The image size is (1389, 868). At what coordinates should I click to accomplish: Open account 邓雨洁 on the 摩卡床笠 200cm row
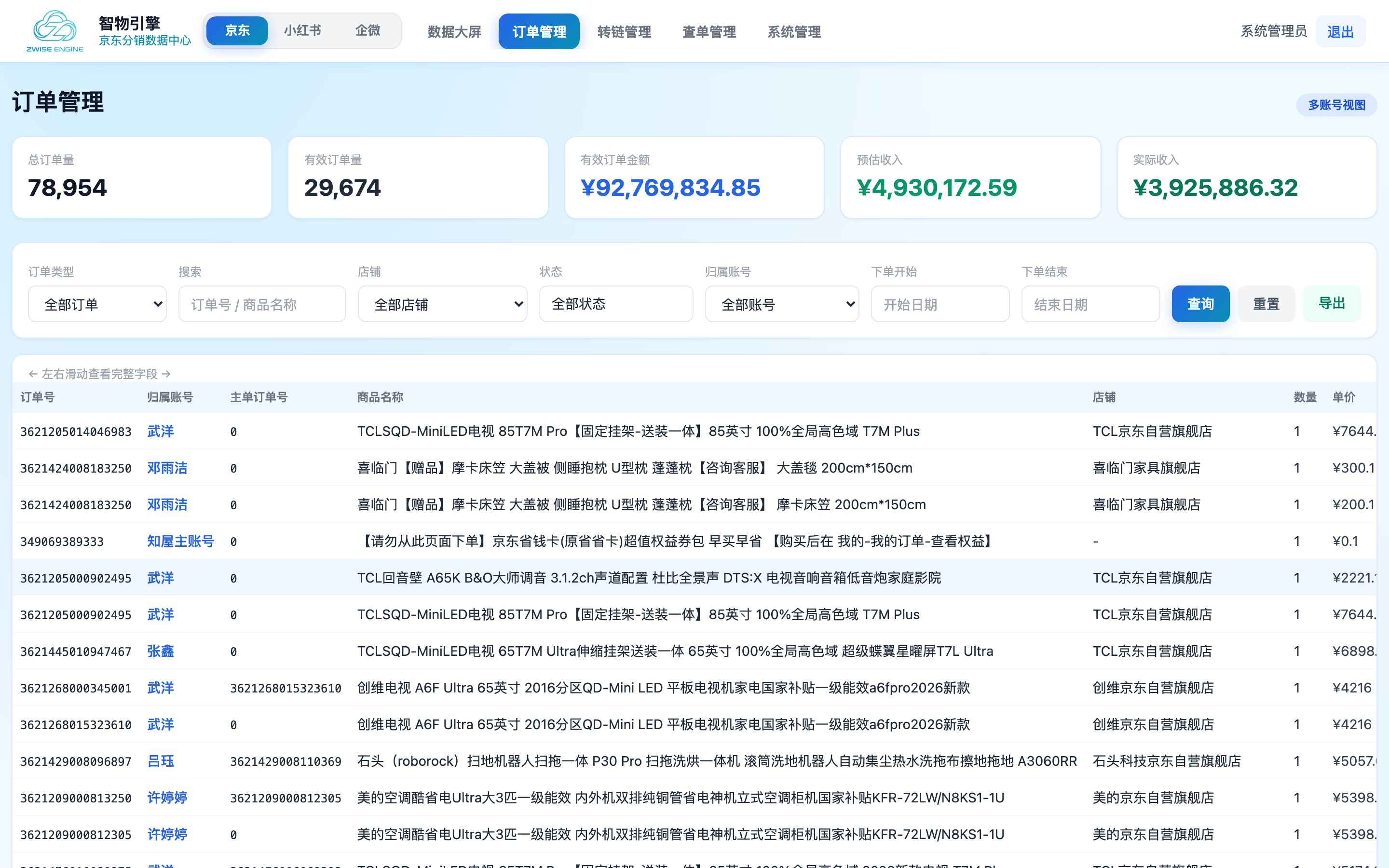(167, 504)
